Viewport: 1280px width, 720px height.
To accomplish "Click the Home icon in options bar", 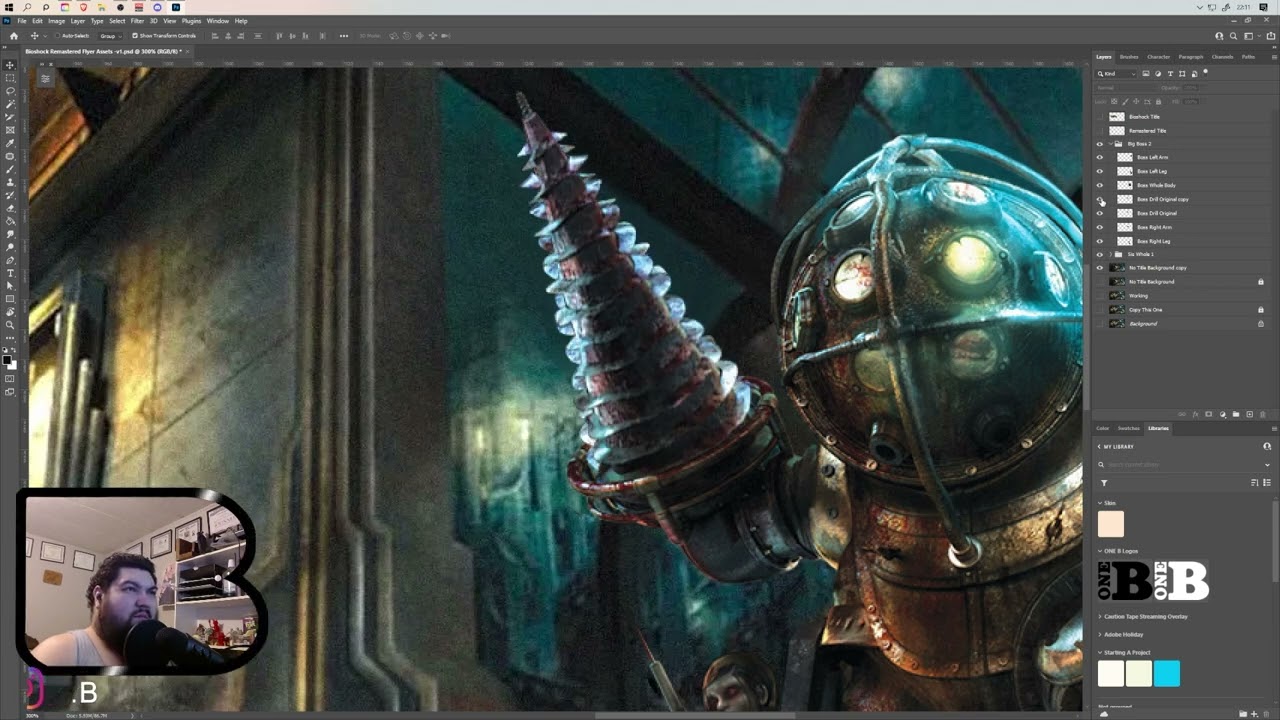I will (13, 36).
